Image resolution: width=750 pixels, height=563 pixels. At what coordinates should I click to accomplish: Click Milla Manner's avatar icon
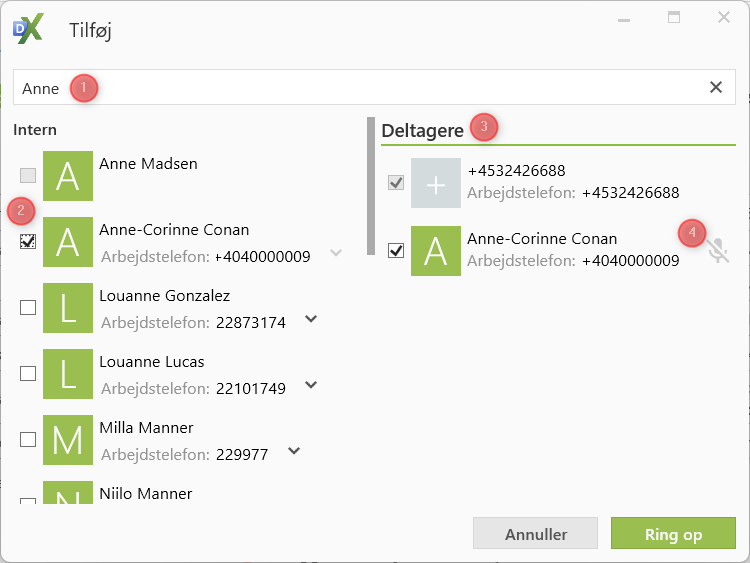(x=67, y=440)
